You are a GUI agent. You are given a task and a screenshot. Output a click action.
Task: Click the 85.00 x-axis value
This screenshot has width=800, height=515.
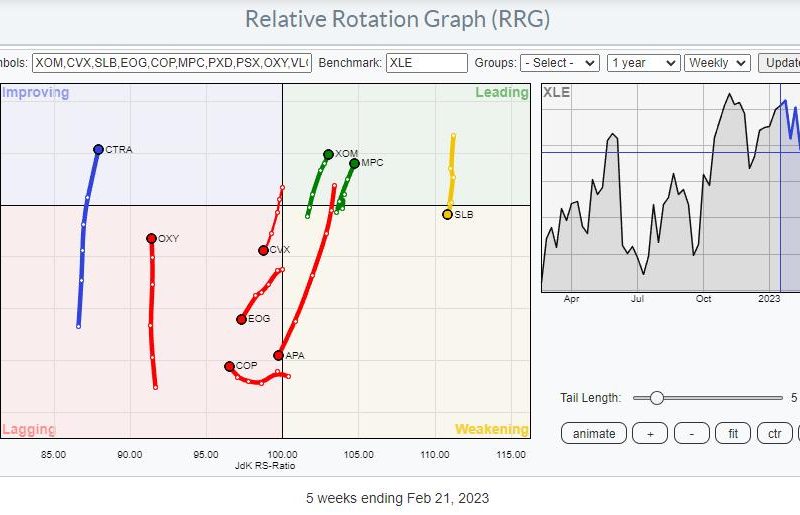coord(53,454)
